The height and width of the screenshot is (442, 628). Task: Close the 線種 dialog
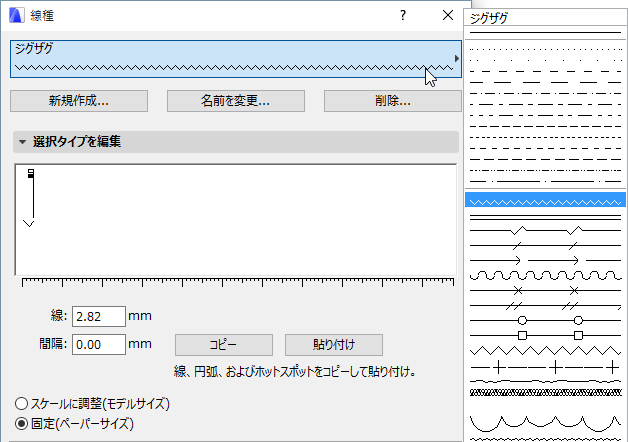pyautogui.click(x=448, y=16)
